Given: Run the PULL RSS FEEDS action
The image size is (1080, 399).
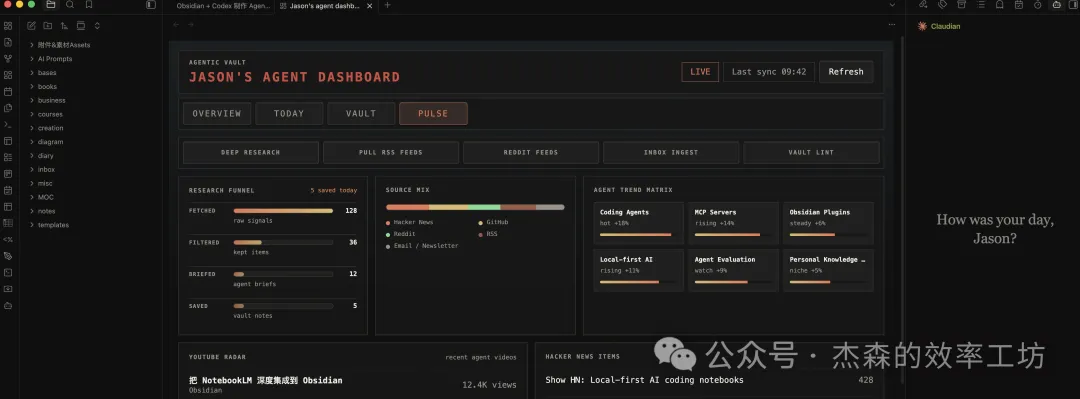Looking at the screenshot, I should [x=391, y=152].
